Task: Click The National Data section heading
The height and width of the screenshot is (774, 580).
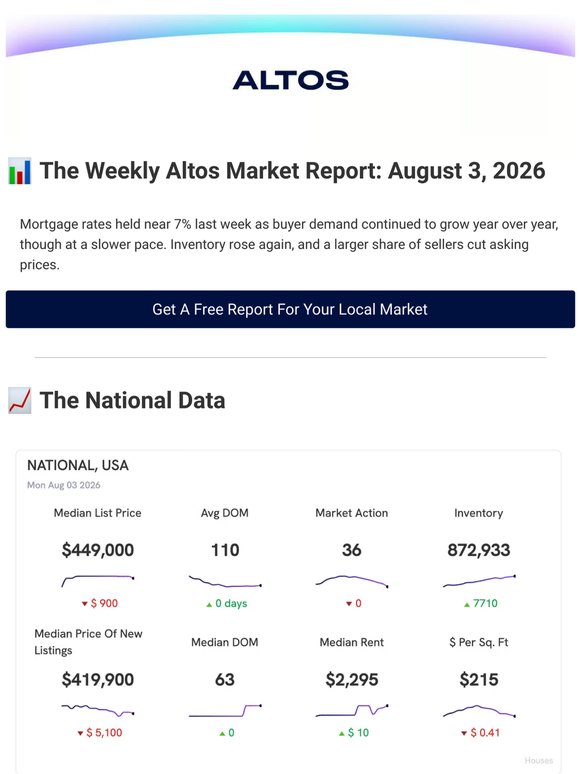Action: [x=132, y=400]
